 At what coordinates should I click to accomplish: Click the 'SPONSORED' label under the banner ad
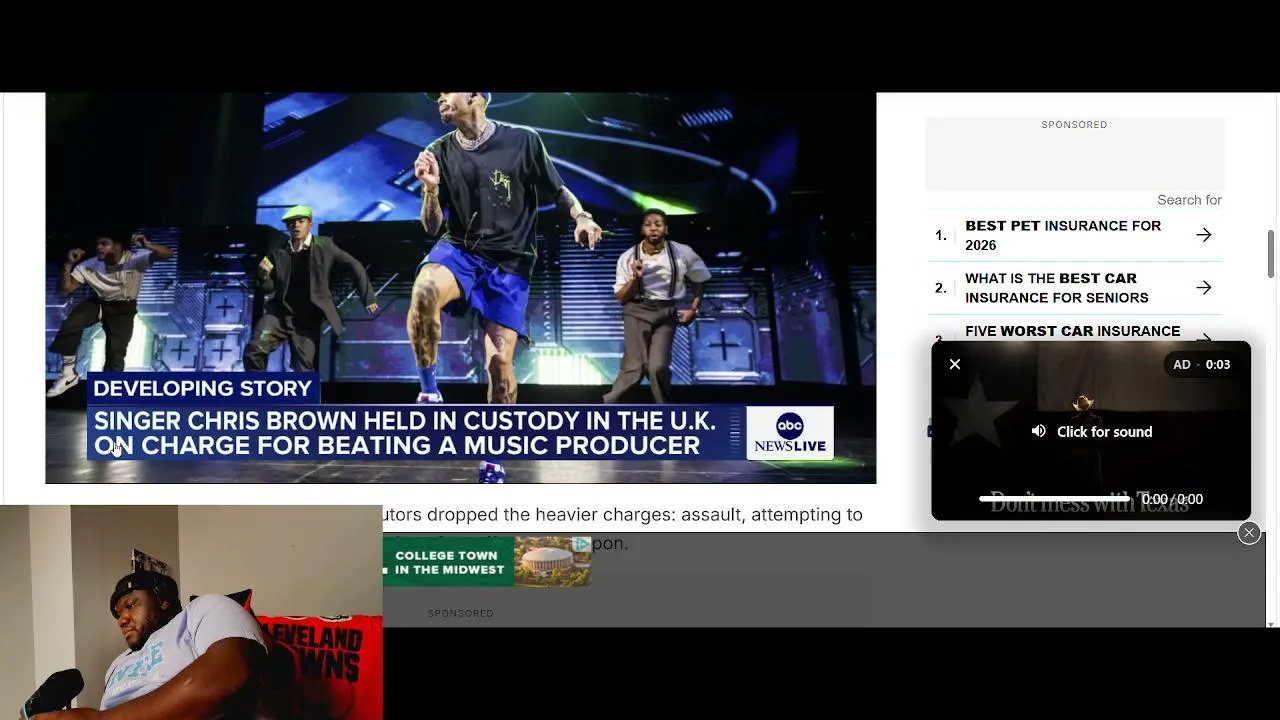point(461,613)
